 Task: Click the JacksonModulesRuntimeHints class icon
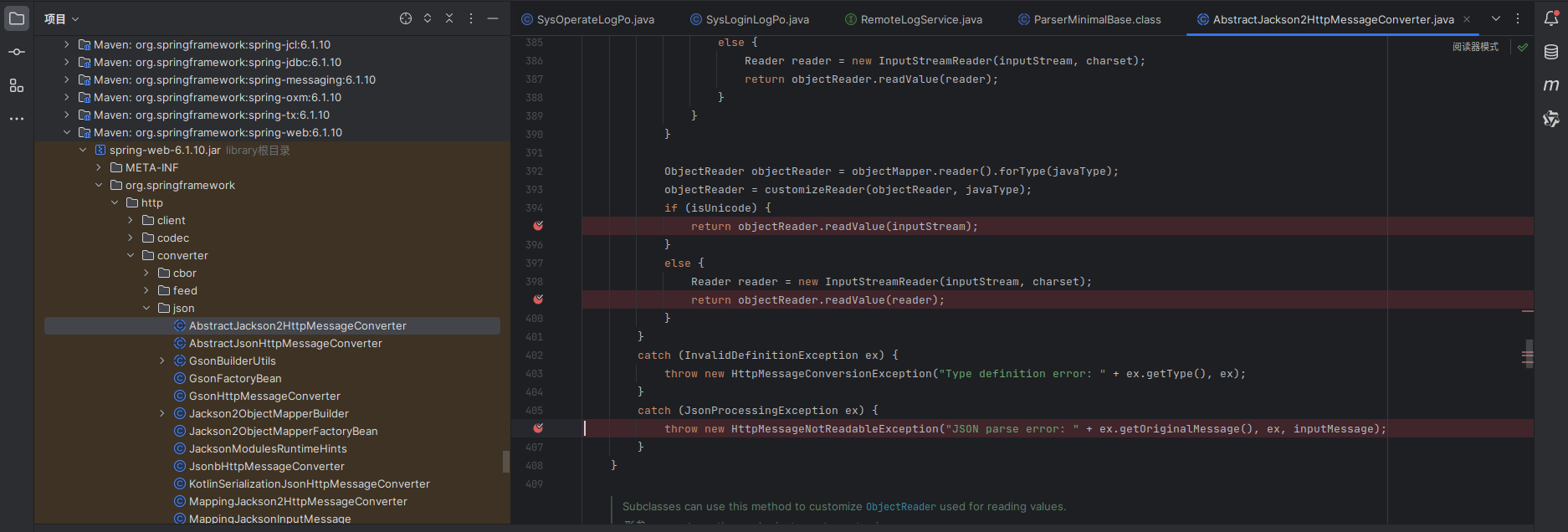click(x=180, y=448)
